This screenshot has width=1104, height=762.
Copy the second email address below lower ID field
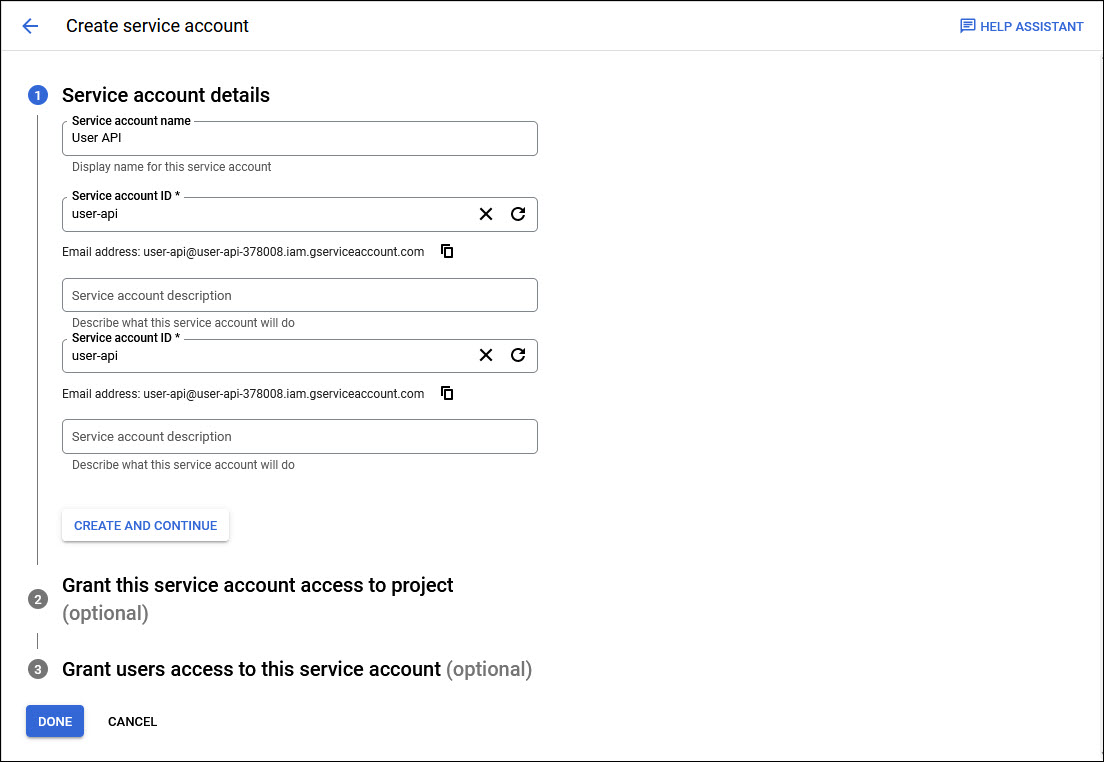447,393
